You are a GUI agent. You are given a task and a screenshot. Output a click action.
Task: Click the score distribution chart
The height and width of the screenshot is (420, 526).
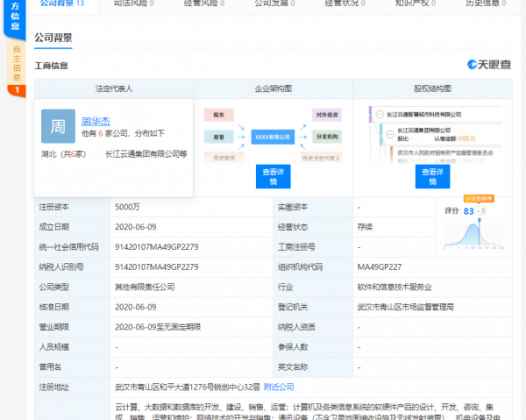pos(474,235)
